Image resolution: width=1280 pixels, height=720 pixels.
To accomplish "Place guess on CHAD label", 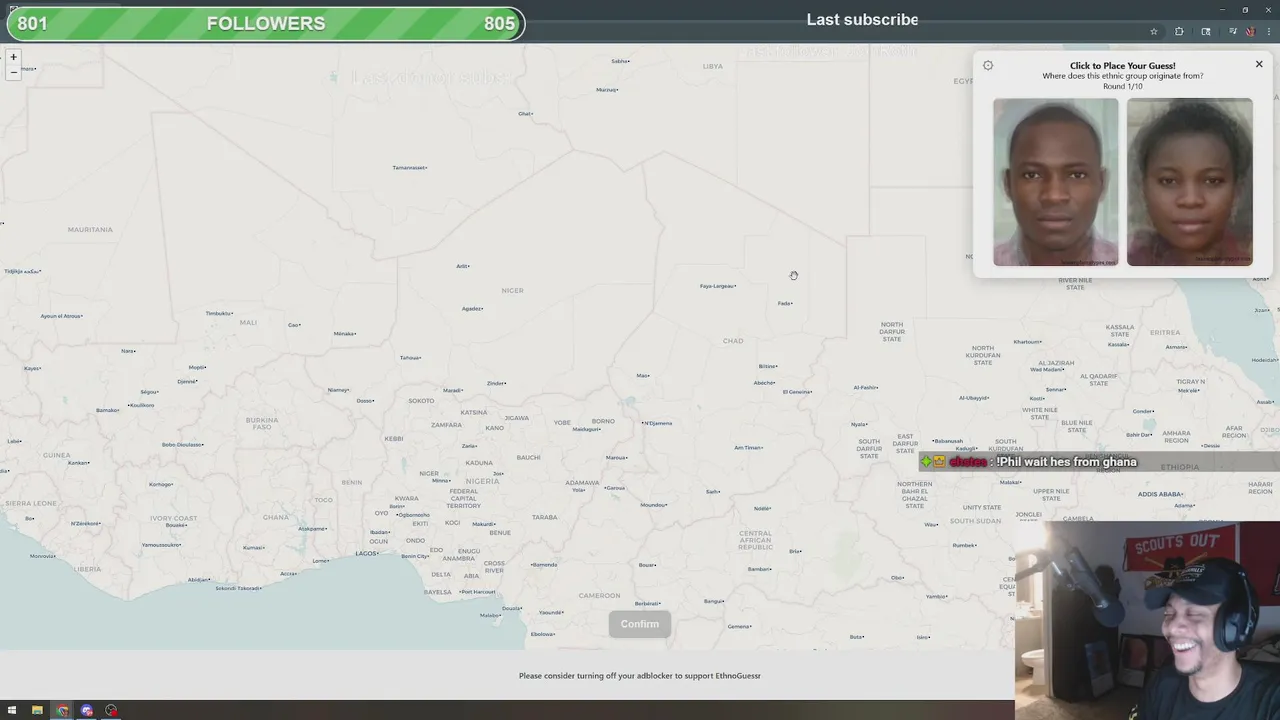I will coord(733,341).
